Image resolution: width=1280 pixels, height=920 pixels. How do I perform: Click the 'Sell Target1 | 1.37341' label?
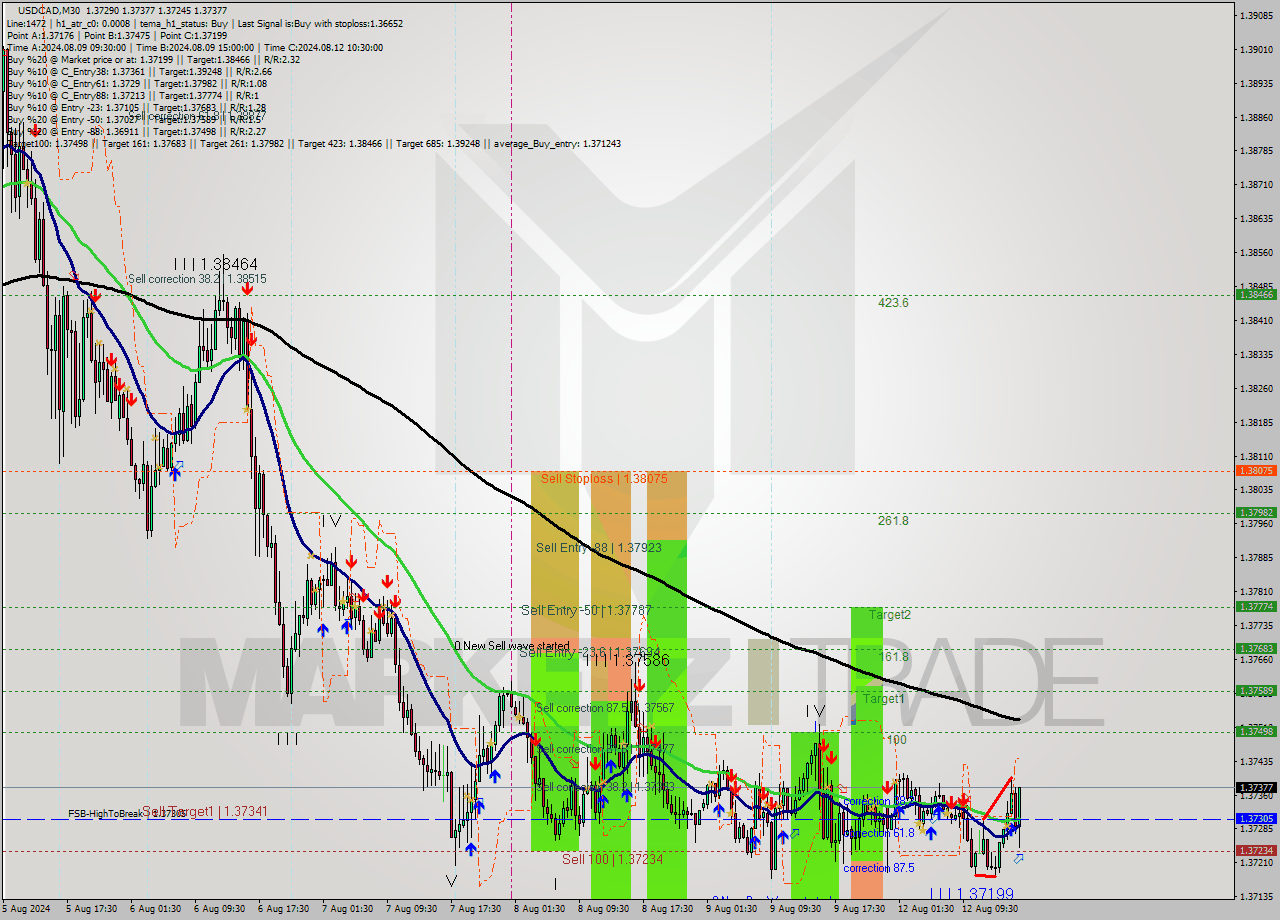click(x=204, y=811)
